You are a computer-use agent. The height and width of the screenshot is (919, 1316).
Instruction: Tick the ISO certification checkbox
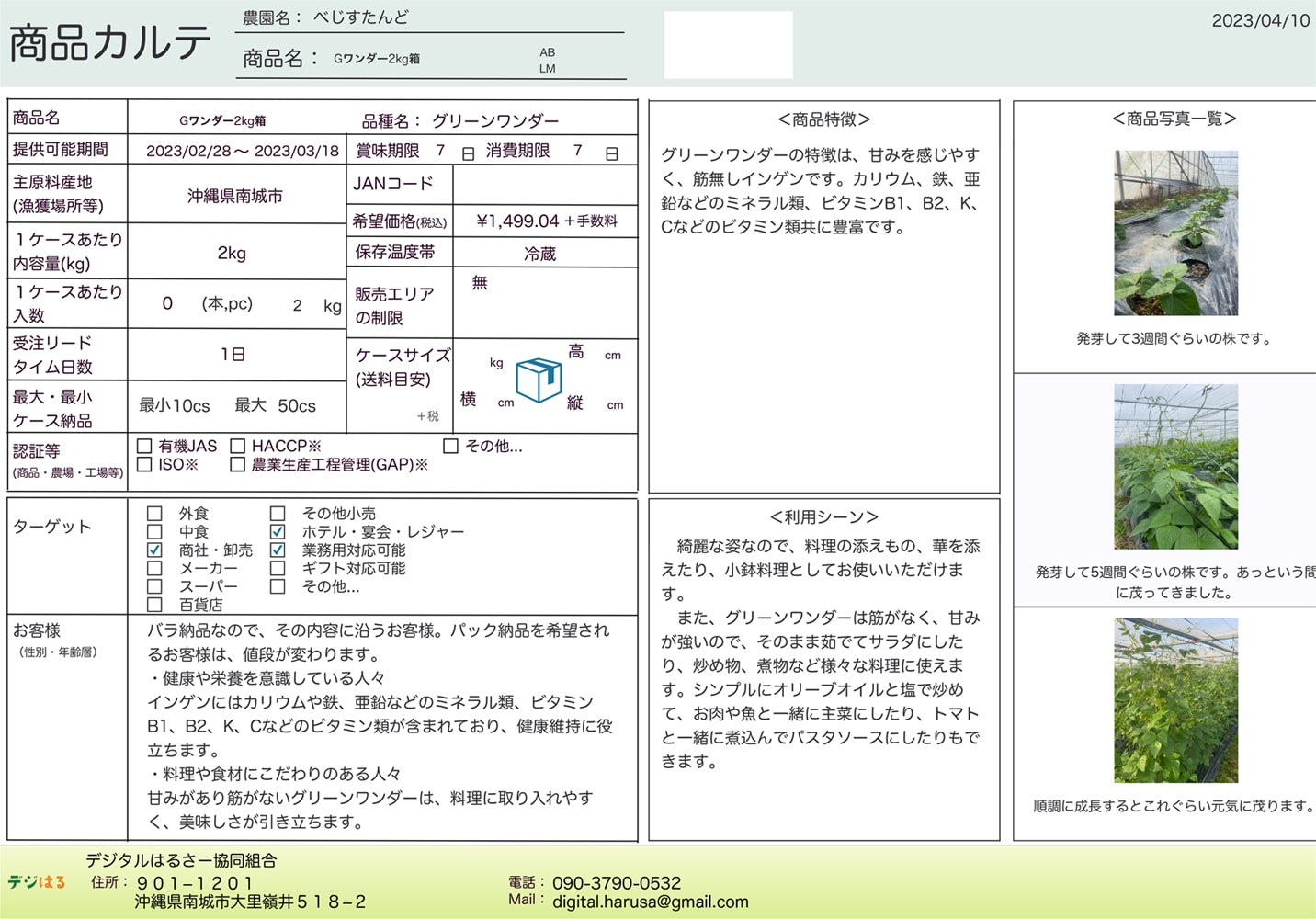point(144,465)
